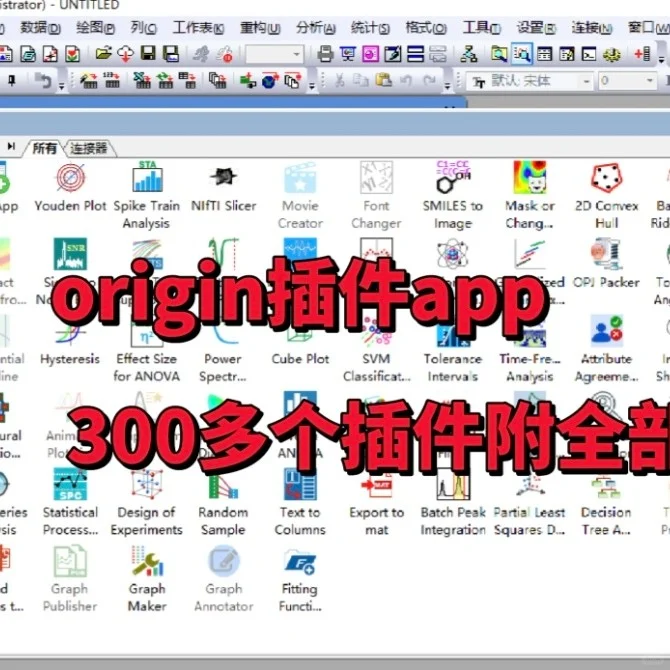Click the save template icon

coord(171,54)
